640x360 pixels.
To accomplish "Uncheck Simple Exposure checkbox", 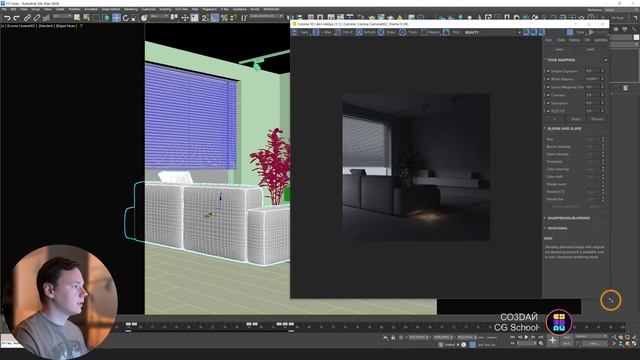I will pos(548,71).
